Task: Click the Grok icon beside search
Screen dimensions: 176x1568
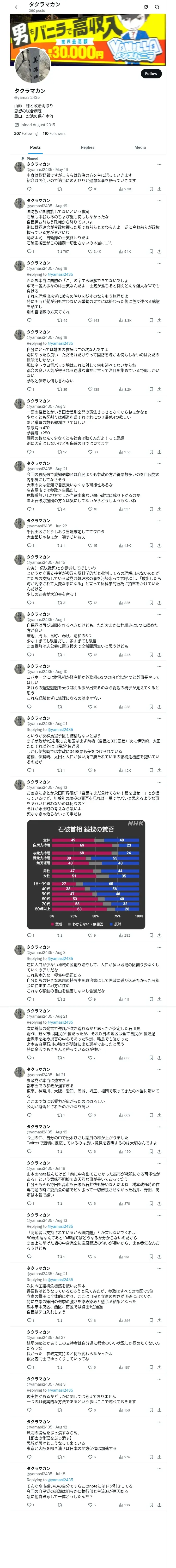Action: pyautogui.click(x=146, y=7)
